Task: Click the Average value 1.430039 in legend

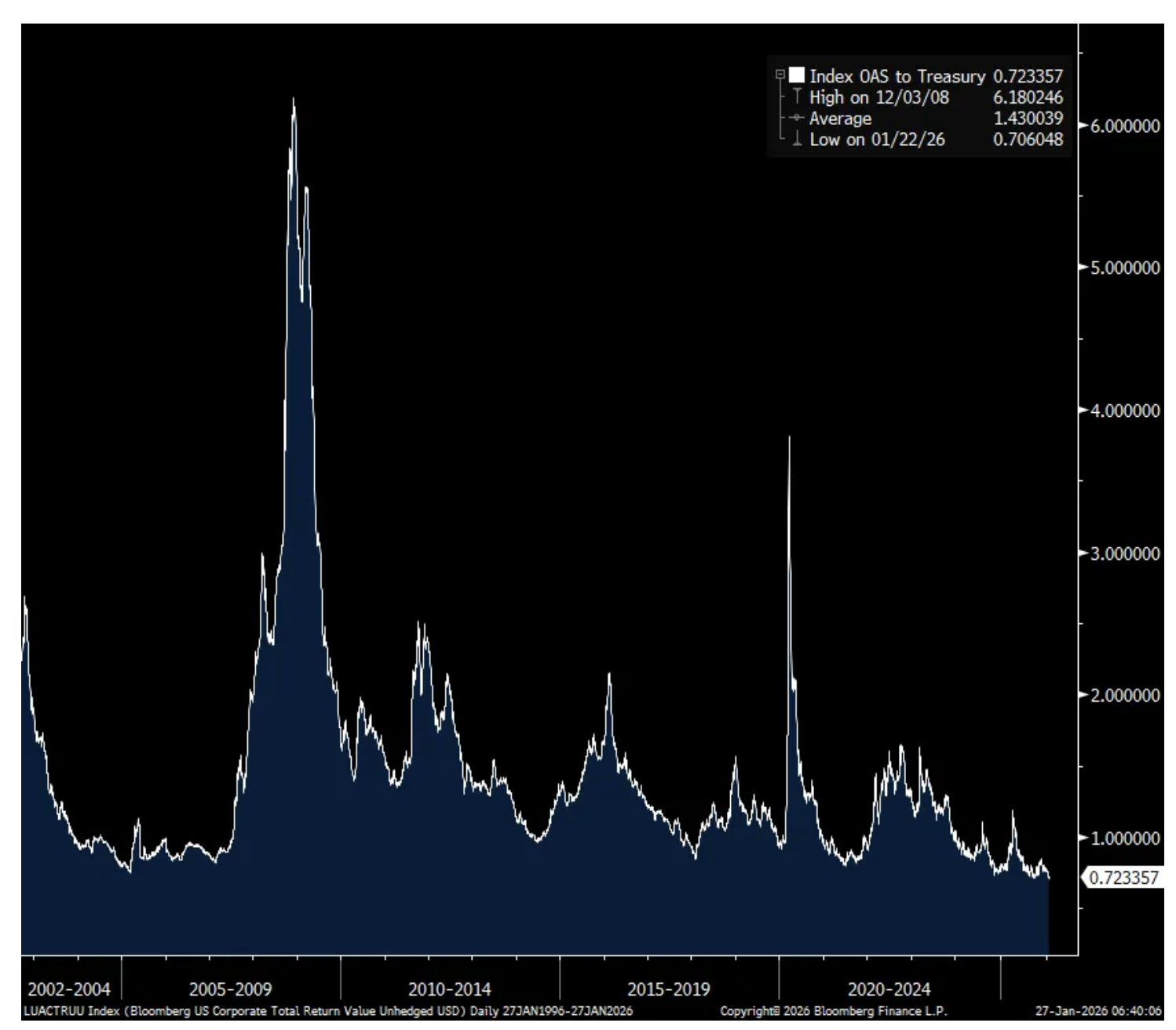Action: [x=1028, y=119]
